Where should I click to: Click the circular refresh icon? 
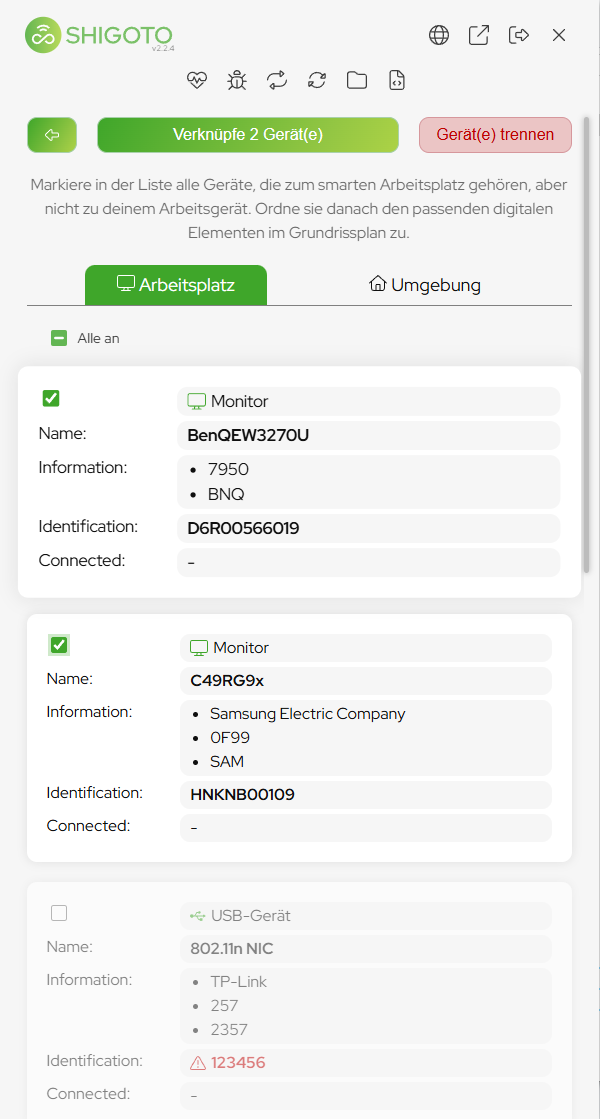coord(317,80)
